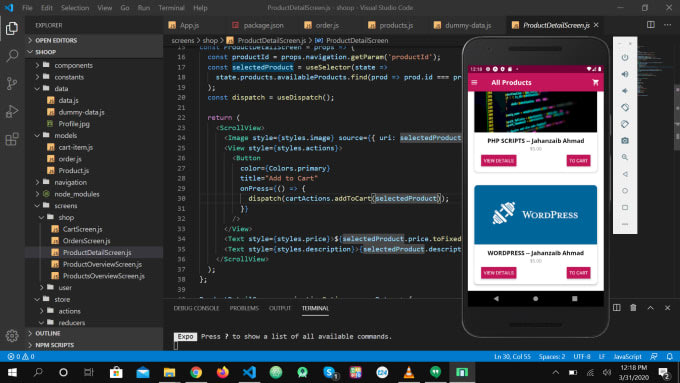The width and height of the screenshot is (680, 383).
Task: Open the Manage gear in activity bar
Action: pyautogui.click(x=12, y=335)
